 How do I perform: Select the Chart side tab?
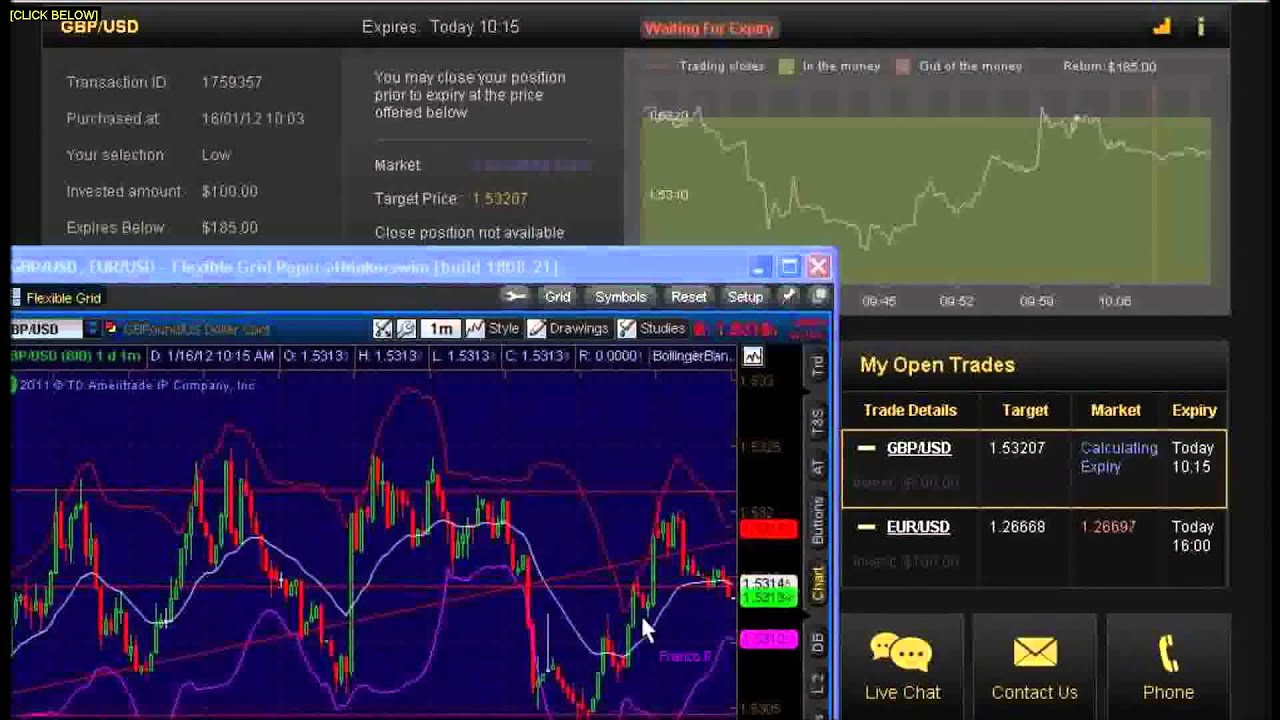click(818, 583)
